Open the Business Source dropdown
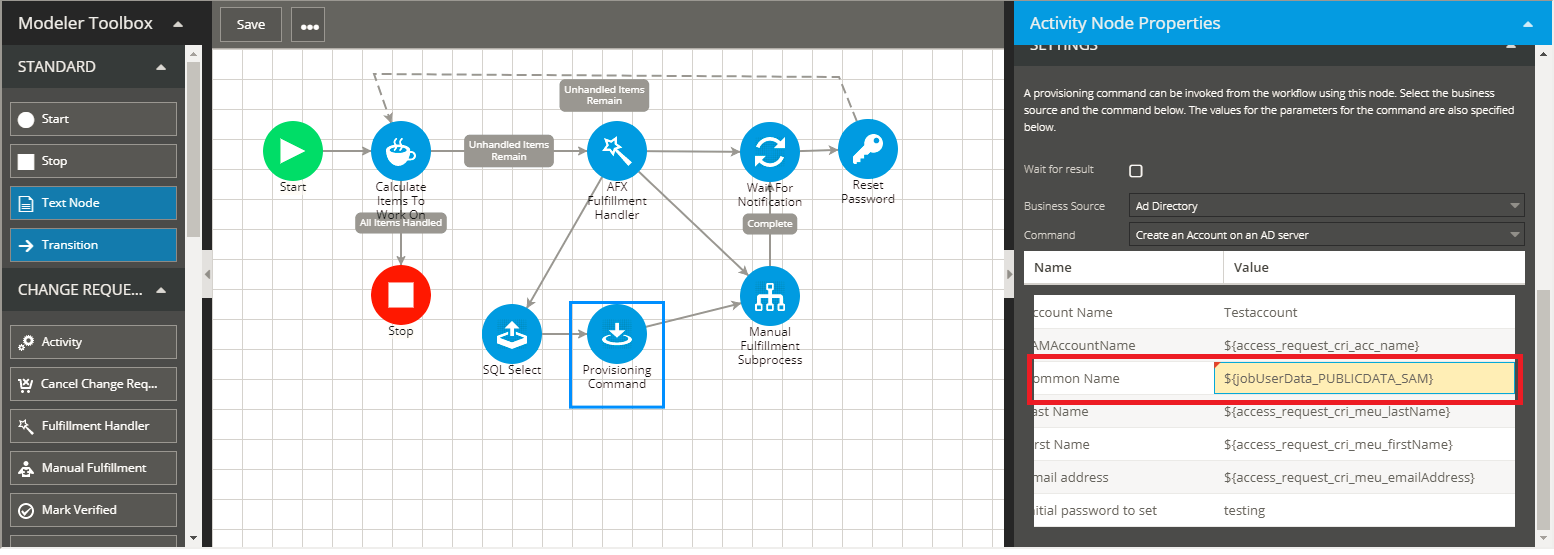The image size is (1554, 555). pos(1327,206)
